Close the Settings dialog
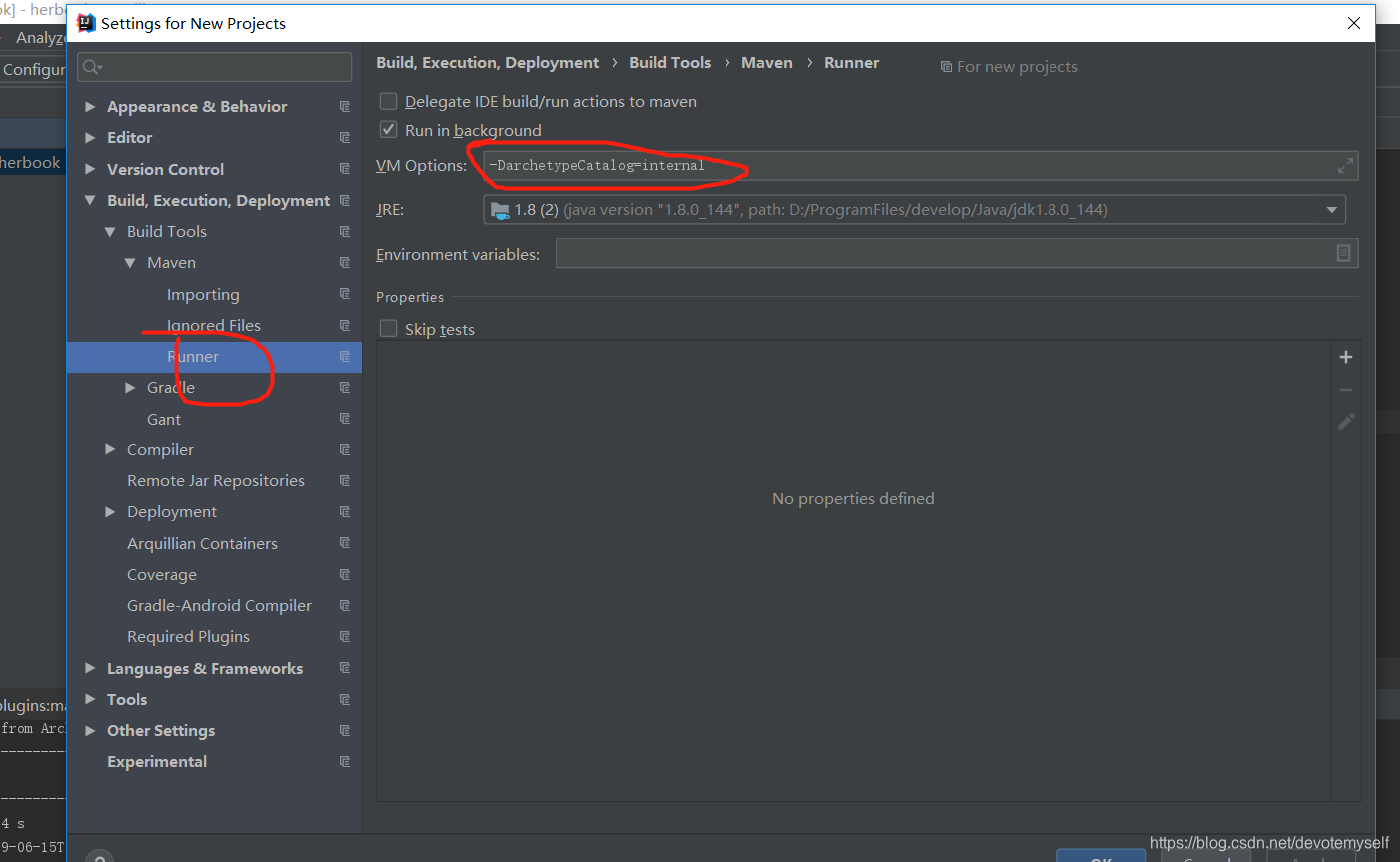The width and height of the screenshot is (1400, 862). (1354, 23)
